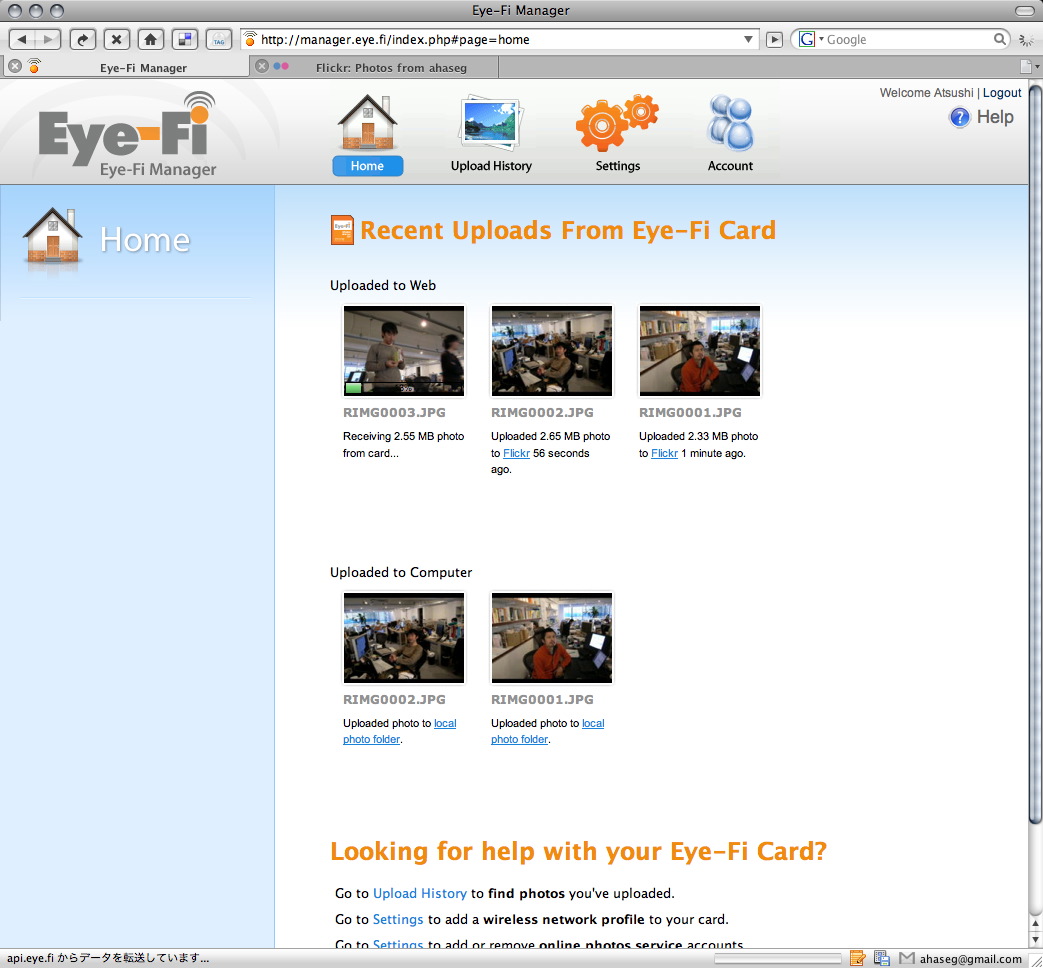Go back with the browser back arrow
The height and width of the screenshot is (968, 1043).
22,39
